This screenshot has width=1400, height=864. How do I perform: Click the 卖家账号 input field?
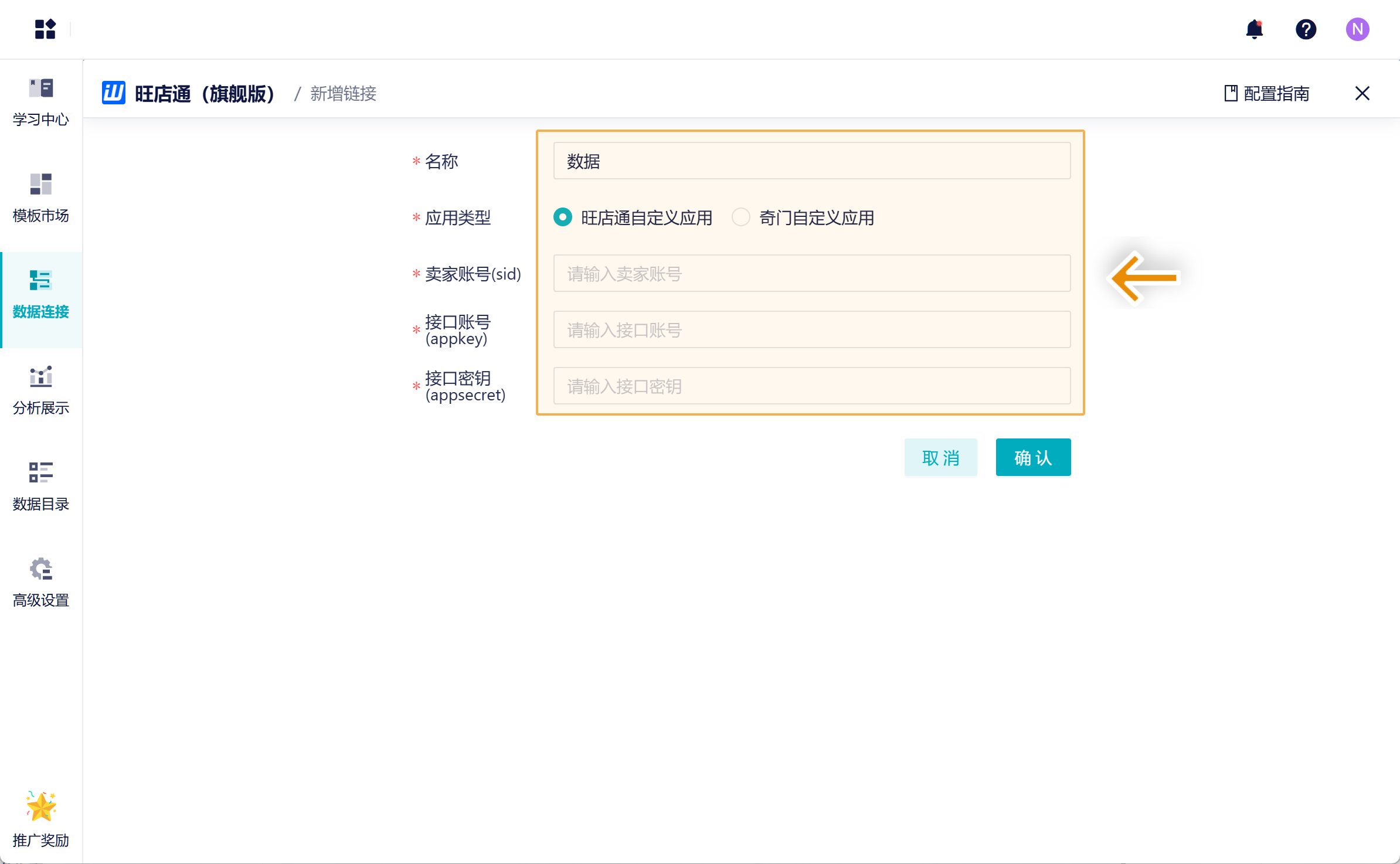tap(811, 274)
